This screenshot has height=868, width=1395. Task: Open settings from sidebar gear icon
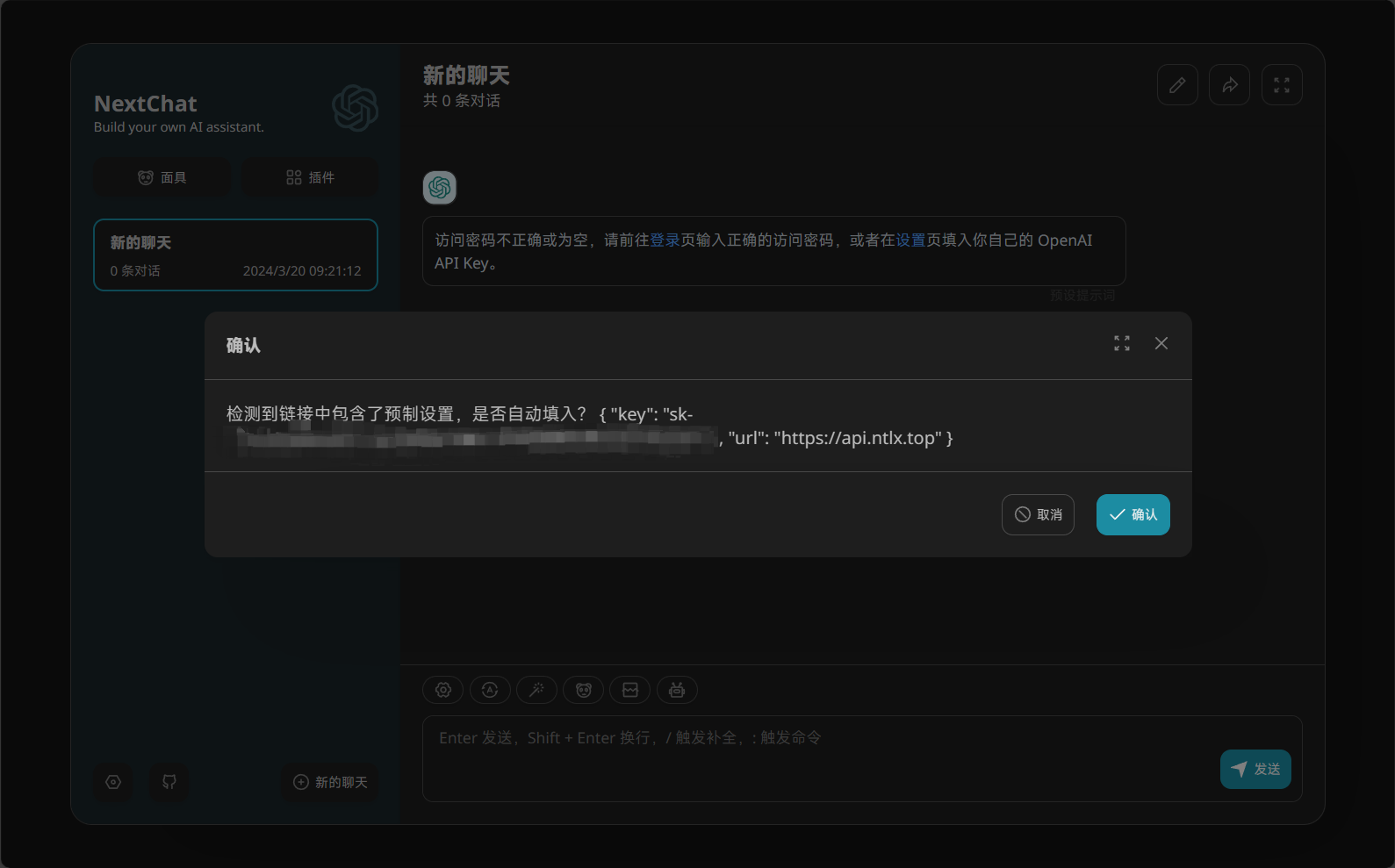pyautogui.click(x=113, y=782)
